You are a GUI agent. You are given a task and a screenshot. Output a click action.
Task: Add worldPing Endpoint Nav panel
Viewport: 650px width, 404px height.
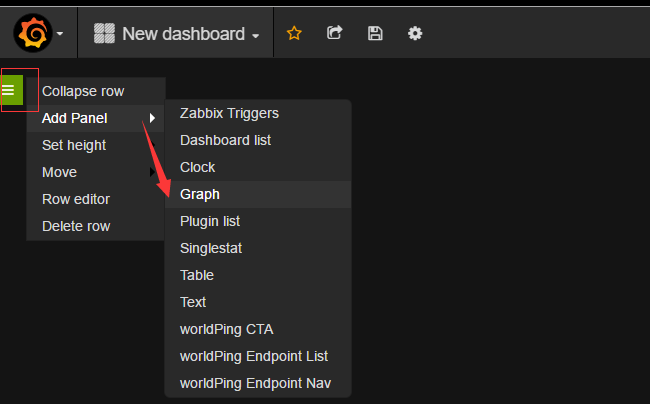[258, 383]
